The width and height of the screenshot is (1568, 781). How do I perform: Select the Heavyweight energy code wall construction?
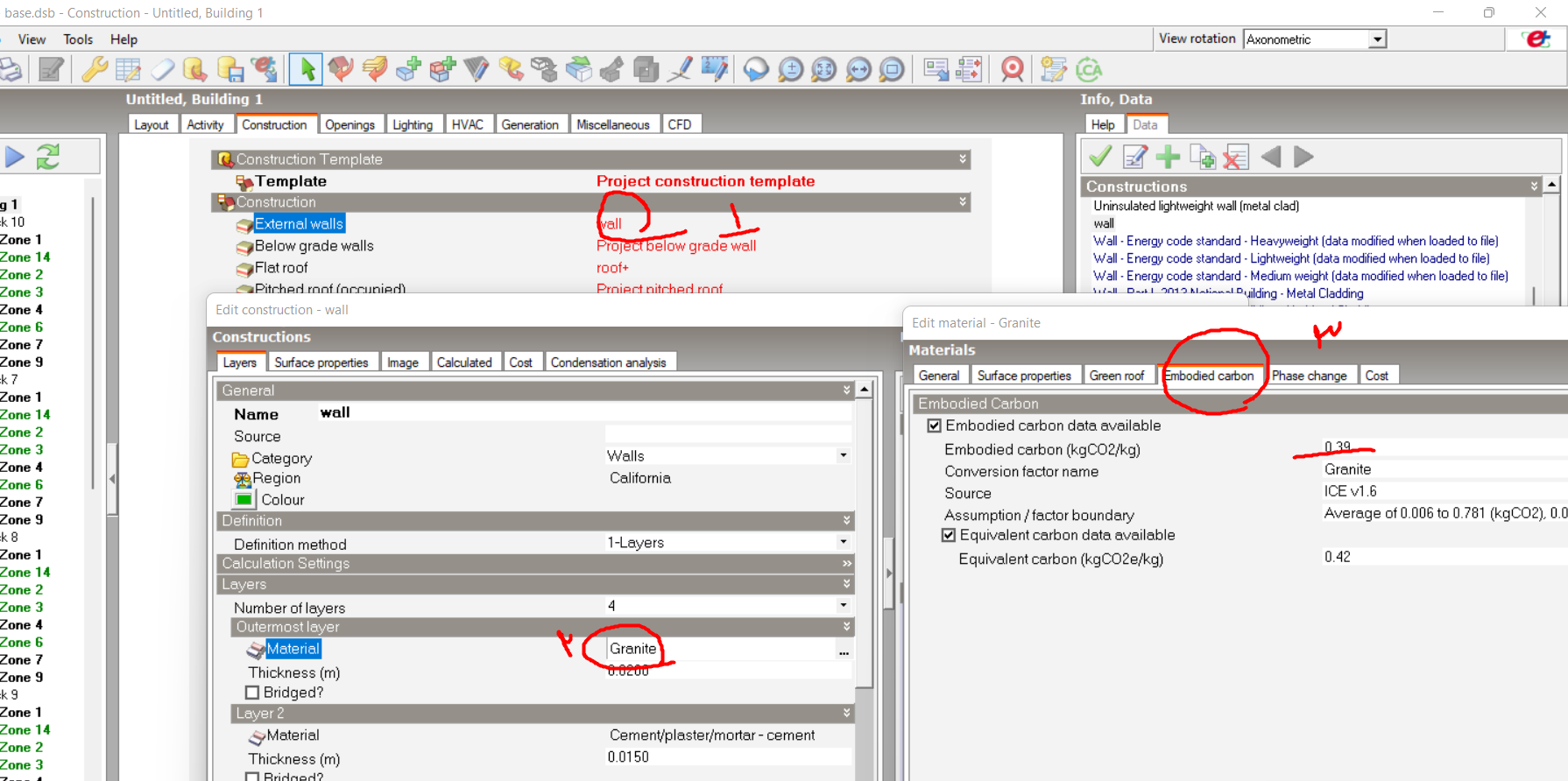(x=1296, y=241)
